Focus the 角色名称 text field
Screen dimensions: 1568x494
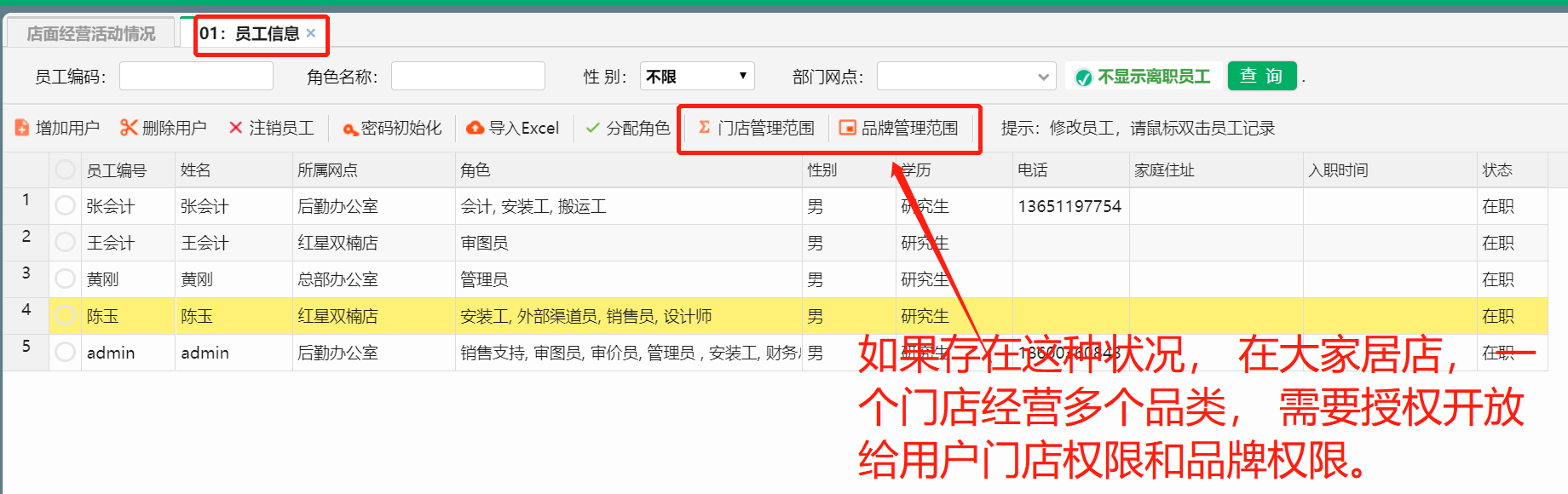point(468,77)
